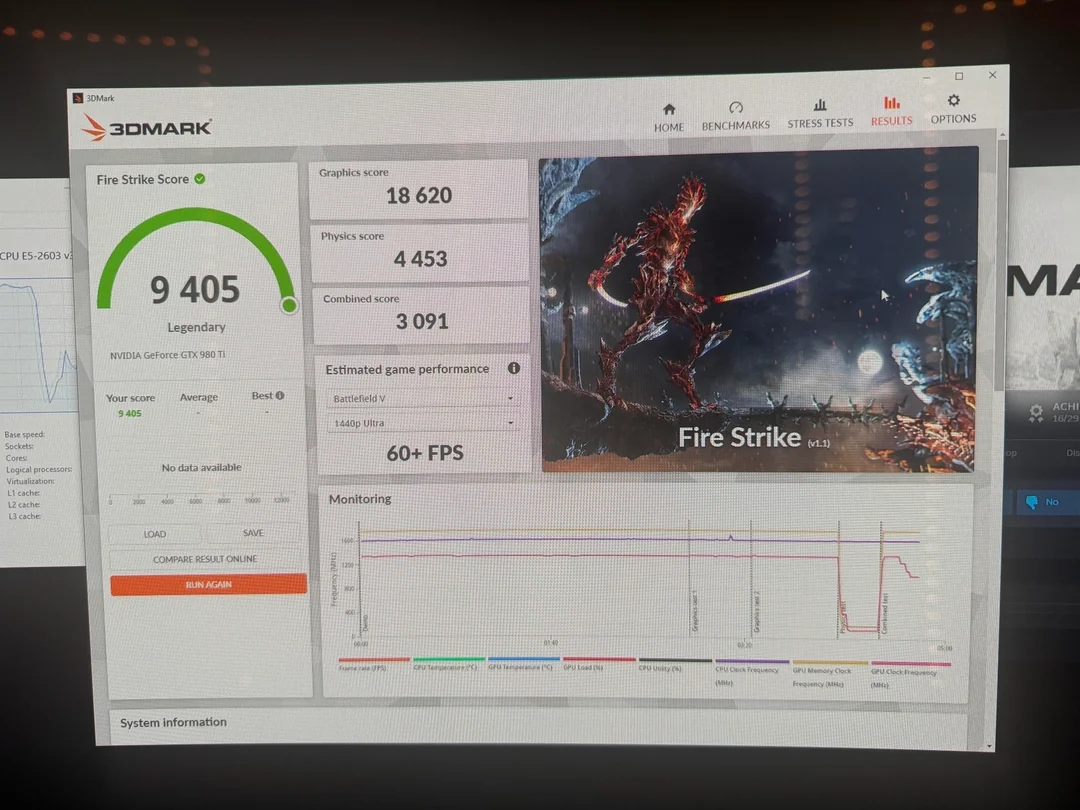Click the 60+ FPS estimate
This screenshot has height=810, width=1080.
(425, 453)
